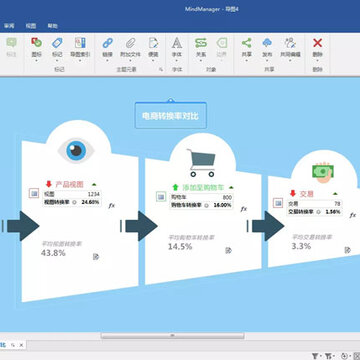Screen dimensions: 360x360
Task: Open the 共同编辑 co-editing dropdown
Action: pyautogui.click(x=290, y=61)
